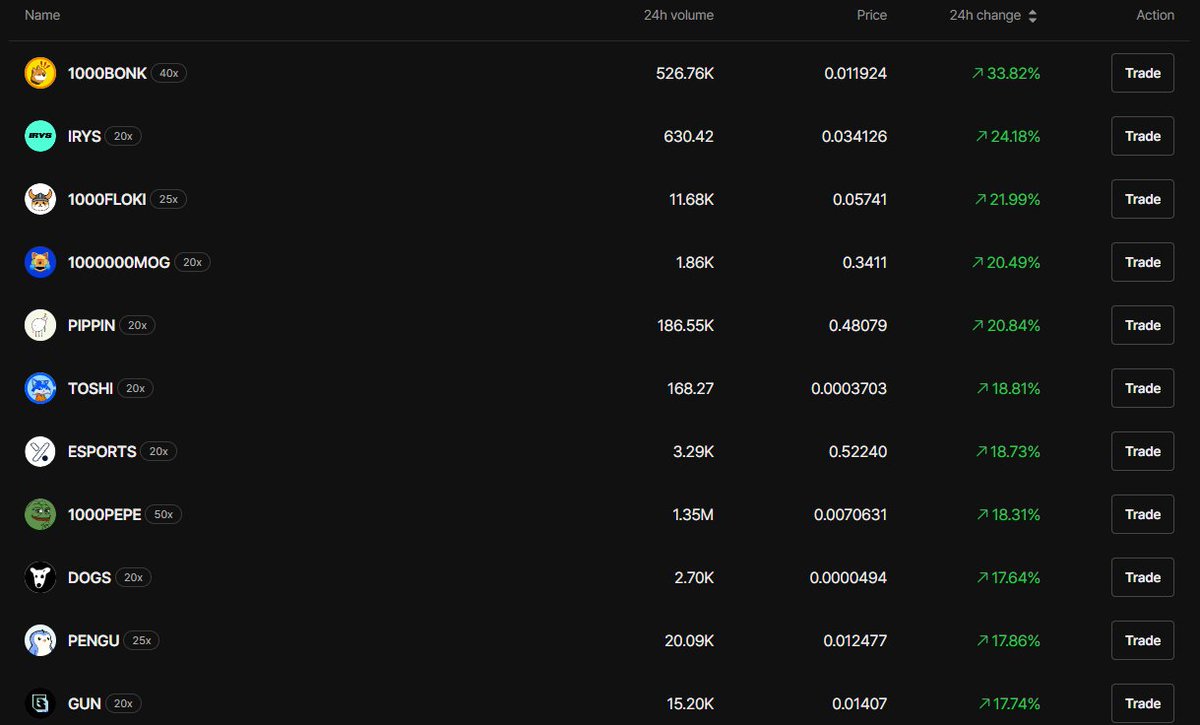Screen dimensions: 1200x725
Task: Select the ESPORTS pair name
Action: [102, 451]
